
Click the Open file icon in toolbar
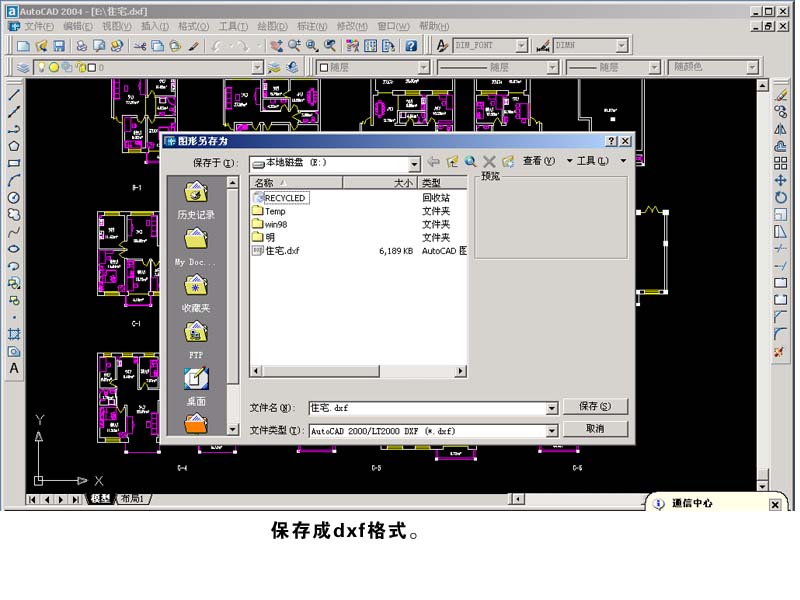41,46
